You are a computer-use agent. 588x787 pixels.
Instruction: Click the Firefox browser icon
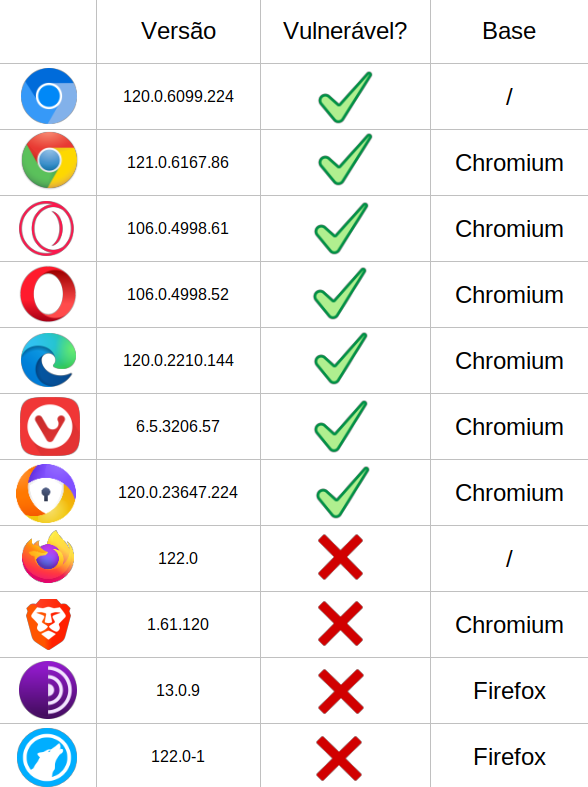tap(48, 557)
